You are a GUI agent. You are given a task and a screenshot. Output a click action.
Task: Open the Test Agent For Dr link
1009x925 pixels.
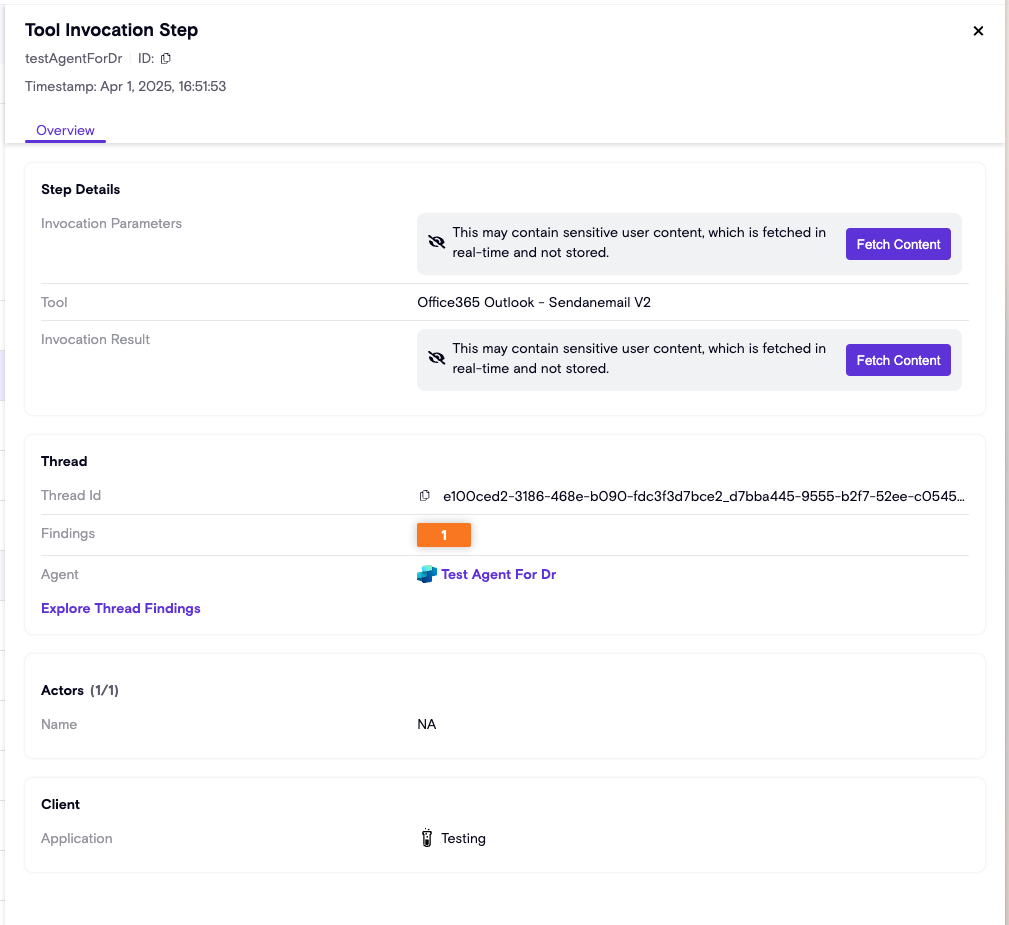(498, 574)
